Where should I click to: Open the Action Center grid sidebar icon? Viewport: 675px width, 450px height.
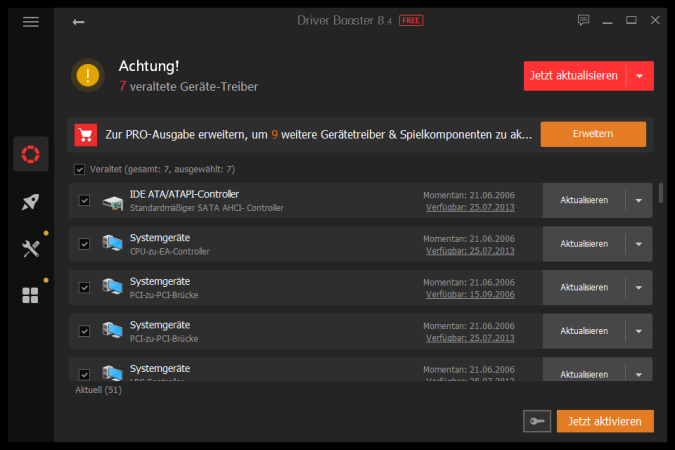point(30,295)
